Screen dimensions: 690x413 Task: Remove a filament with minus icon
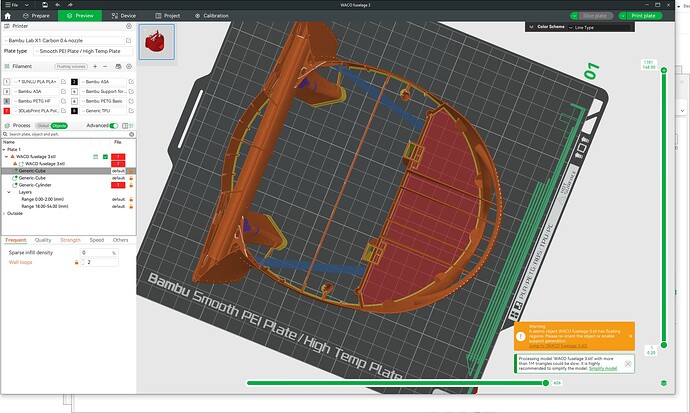105,66
